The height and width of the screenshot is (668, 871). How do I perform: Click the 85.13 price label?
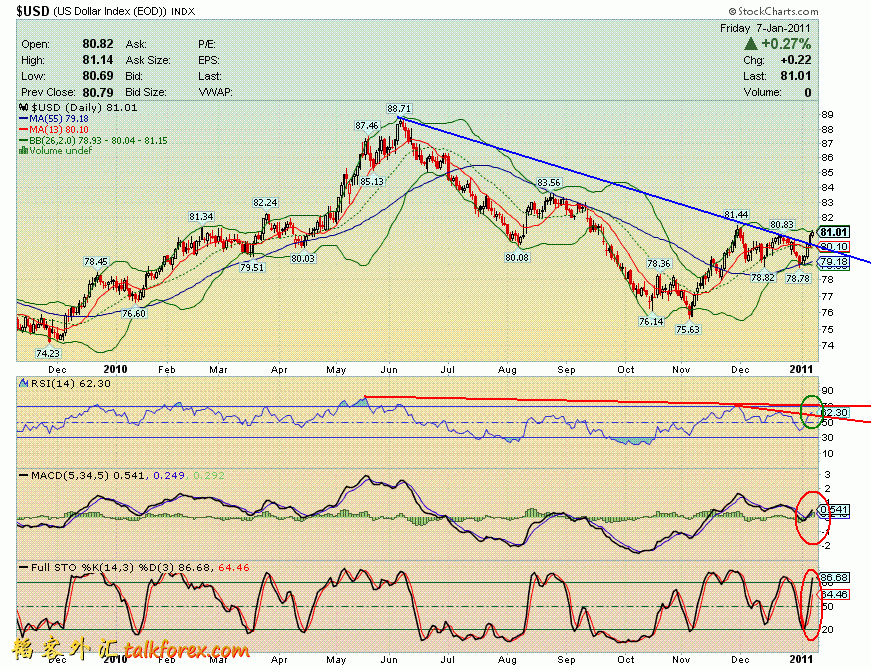pos(372,181)
